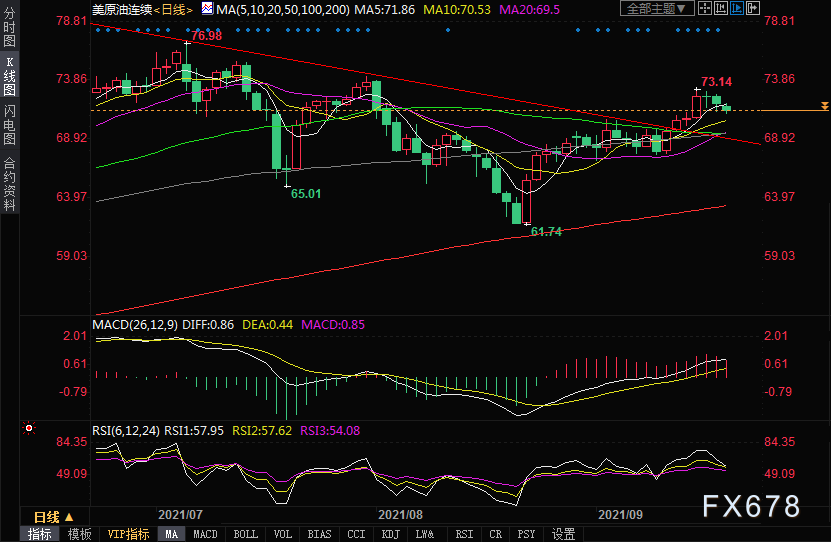Click the 73.14 recent high label
The image size is (831, 542).
click(717, 82)
